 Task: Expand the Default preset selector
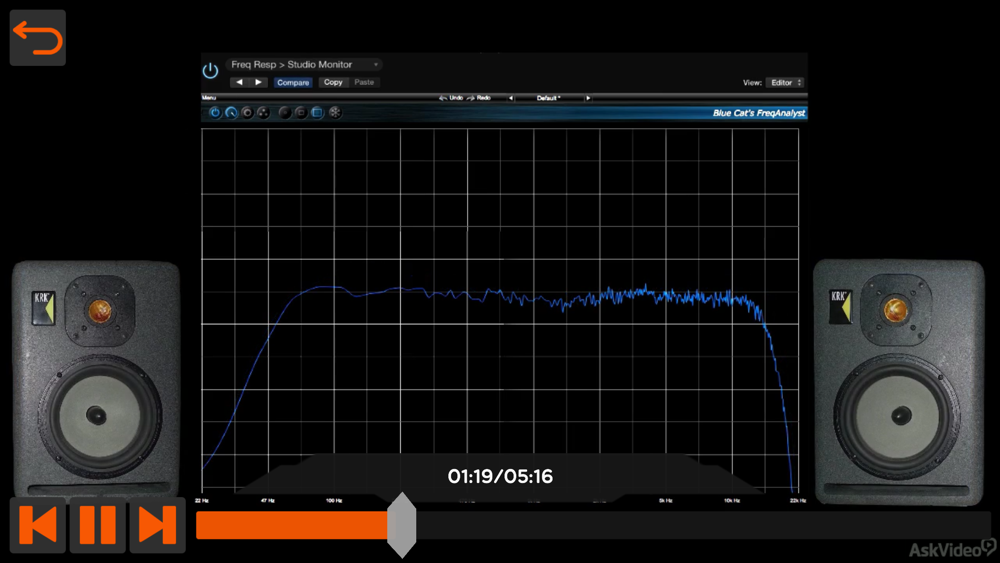point(549,98)
